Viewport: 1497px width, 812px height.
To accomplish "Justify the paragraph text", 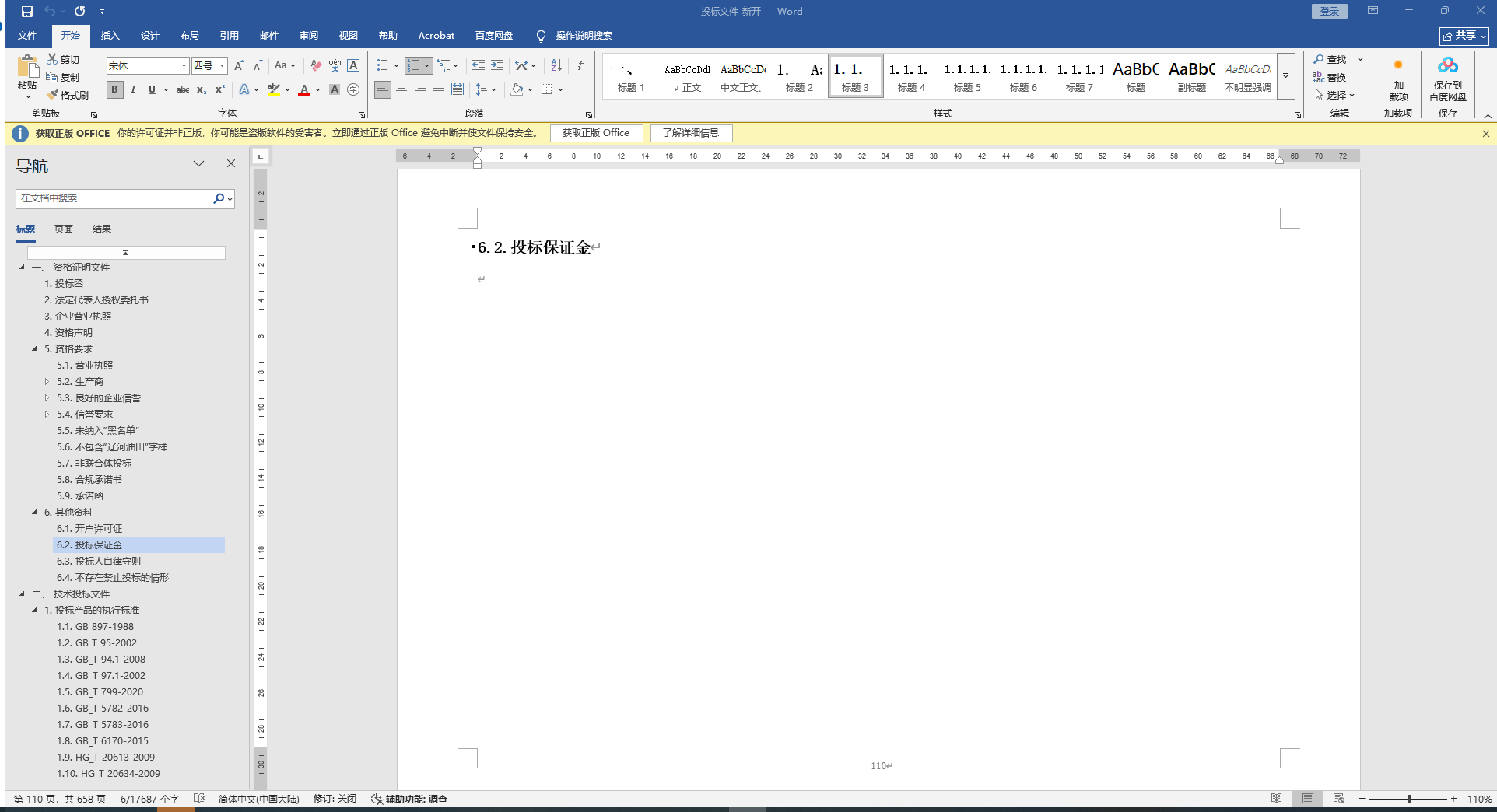I will (x=439, y=89).
